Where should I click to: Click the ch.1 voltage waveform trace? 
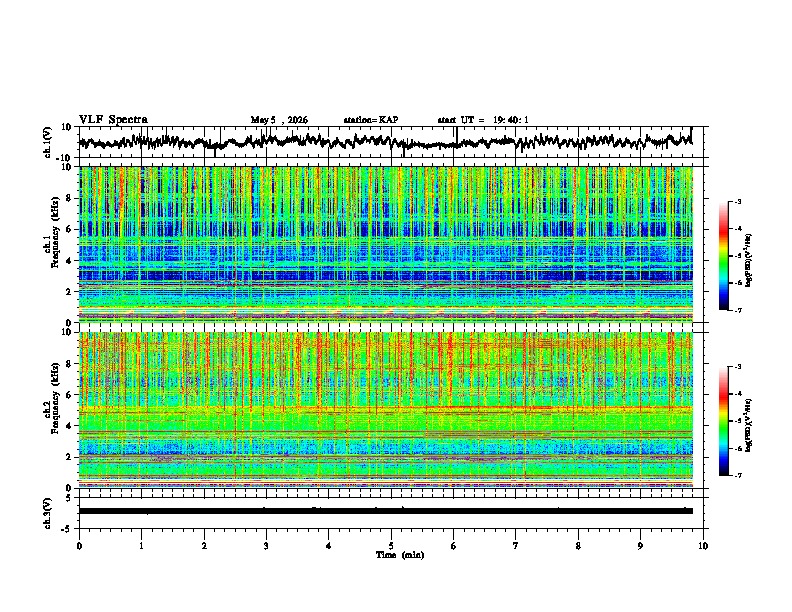(x=386, y=142)
